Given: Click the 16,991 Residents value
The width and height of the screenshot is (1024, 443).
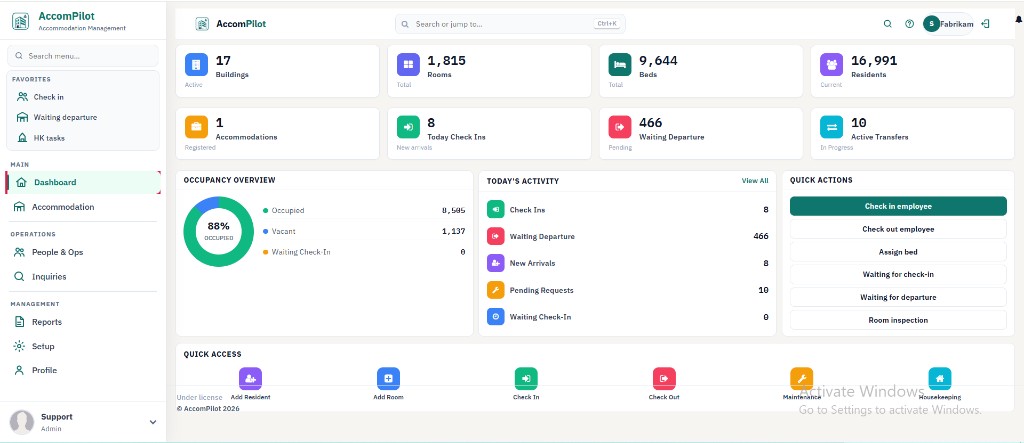Looking at the screenshot, I should click(874, 61).
